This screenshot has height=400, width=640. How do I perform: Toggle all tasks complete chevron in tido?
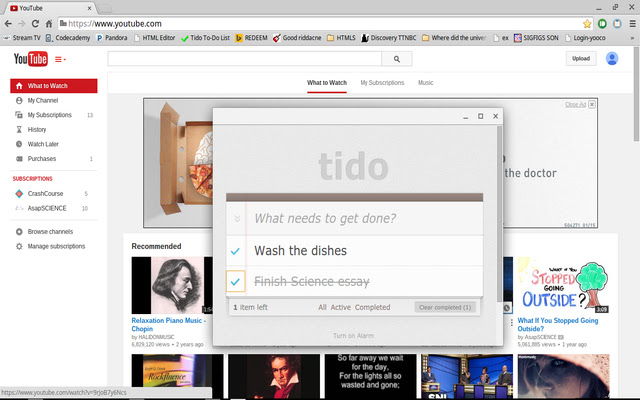pos(237,219)
